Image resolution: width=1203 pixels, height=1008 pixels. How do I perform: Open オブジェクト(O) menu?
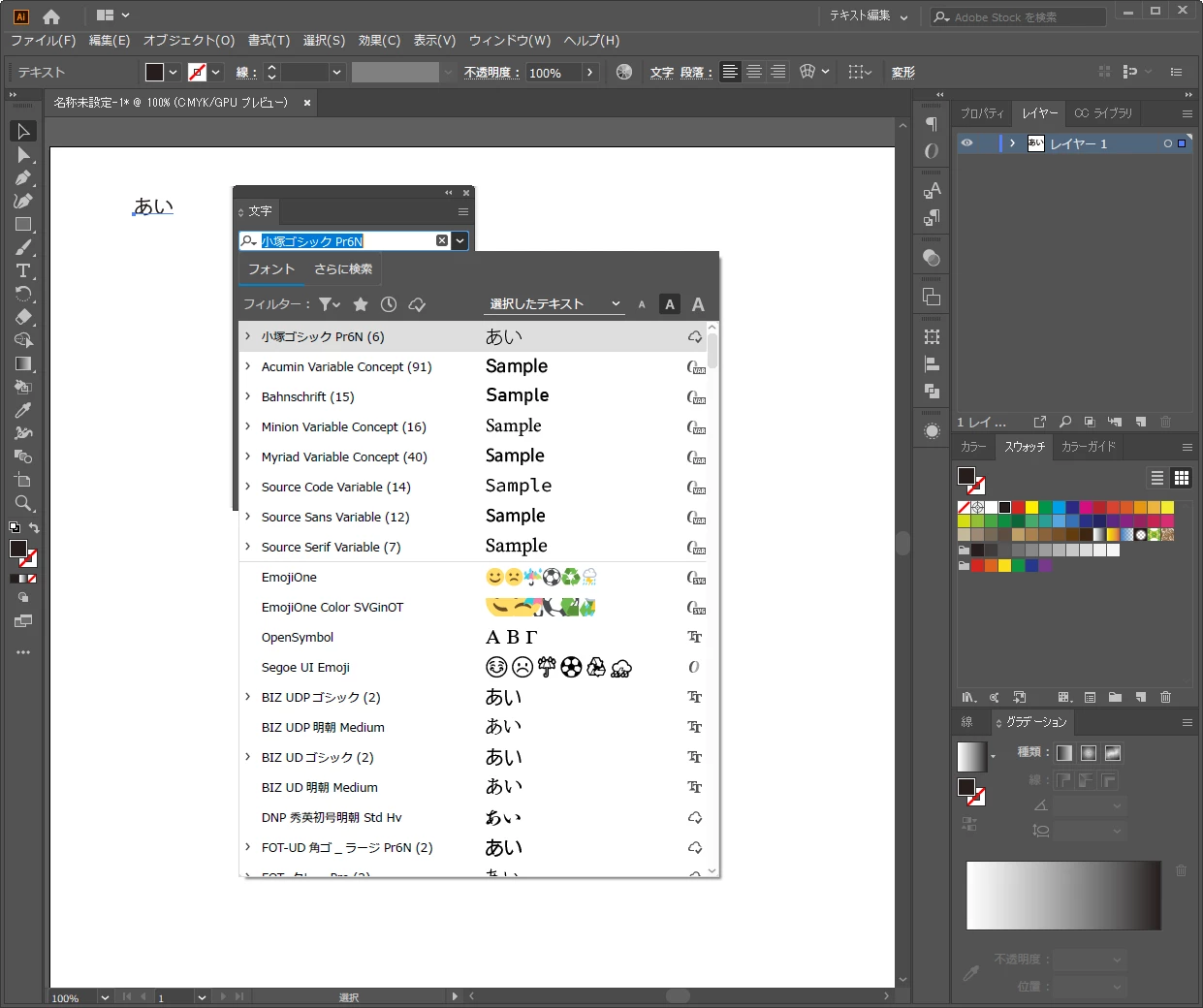click(189, 41)
